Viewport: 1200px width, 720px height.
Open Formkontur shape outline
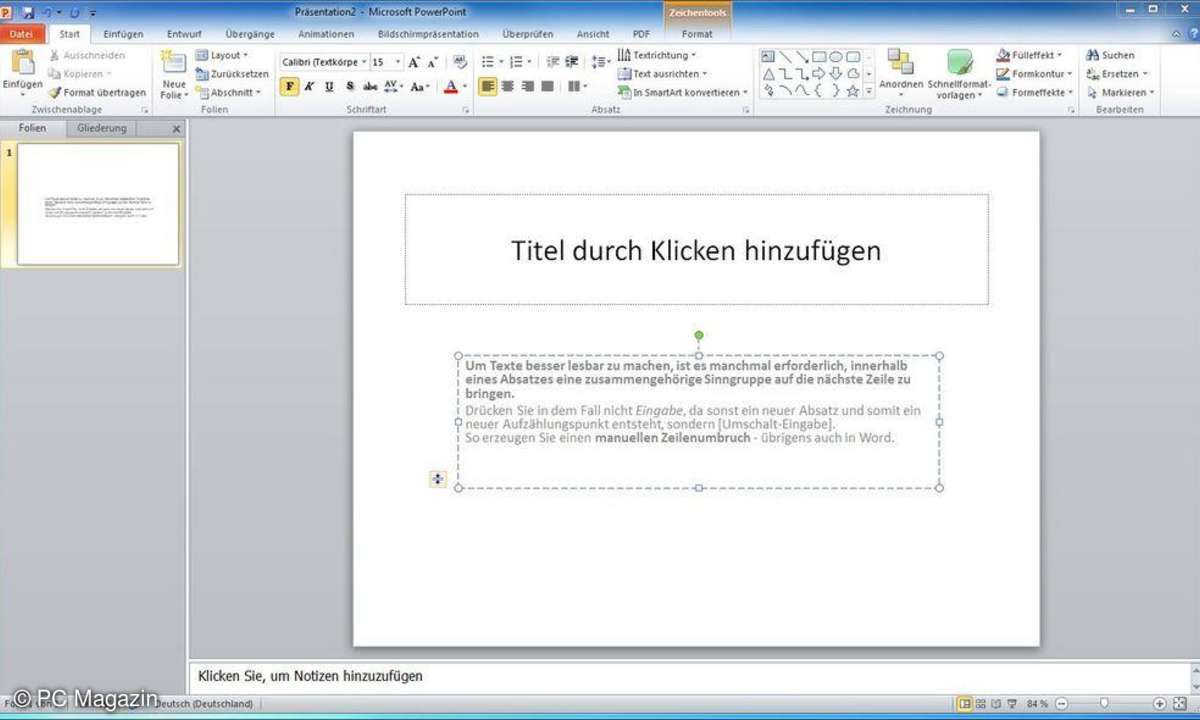[1034, 74]
